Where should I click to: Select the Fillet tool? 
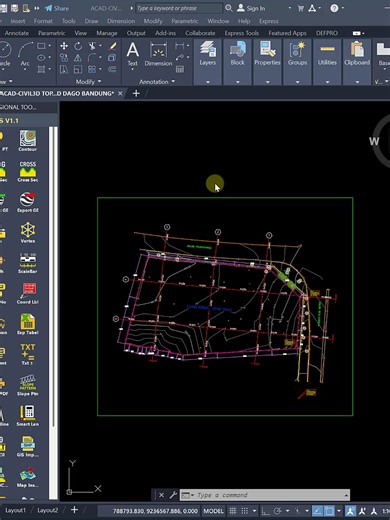[x=92, y=58]
